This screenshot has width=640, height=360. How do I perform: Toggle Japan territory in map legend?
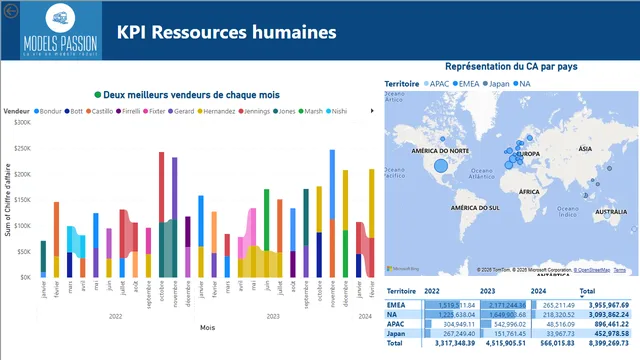pyautogui.click(x=496, y=84)
